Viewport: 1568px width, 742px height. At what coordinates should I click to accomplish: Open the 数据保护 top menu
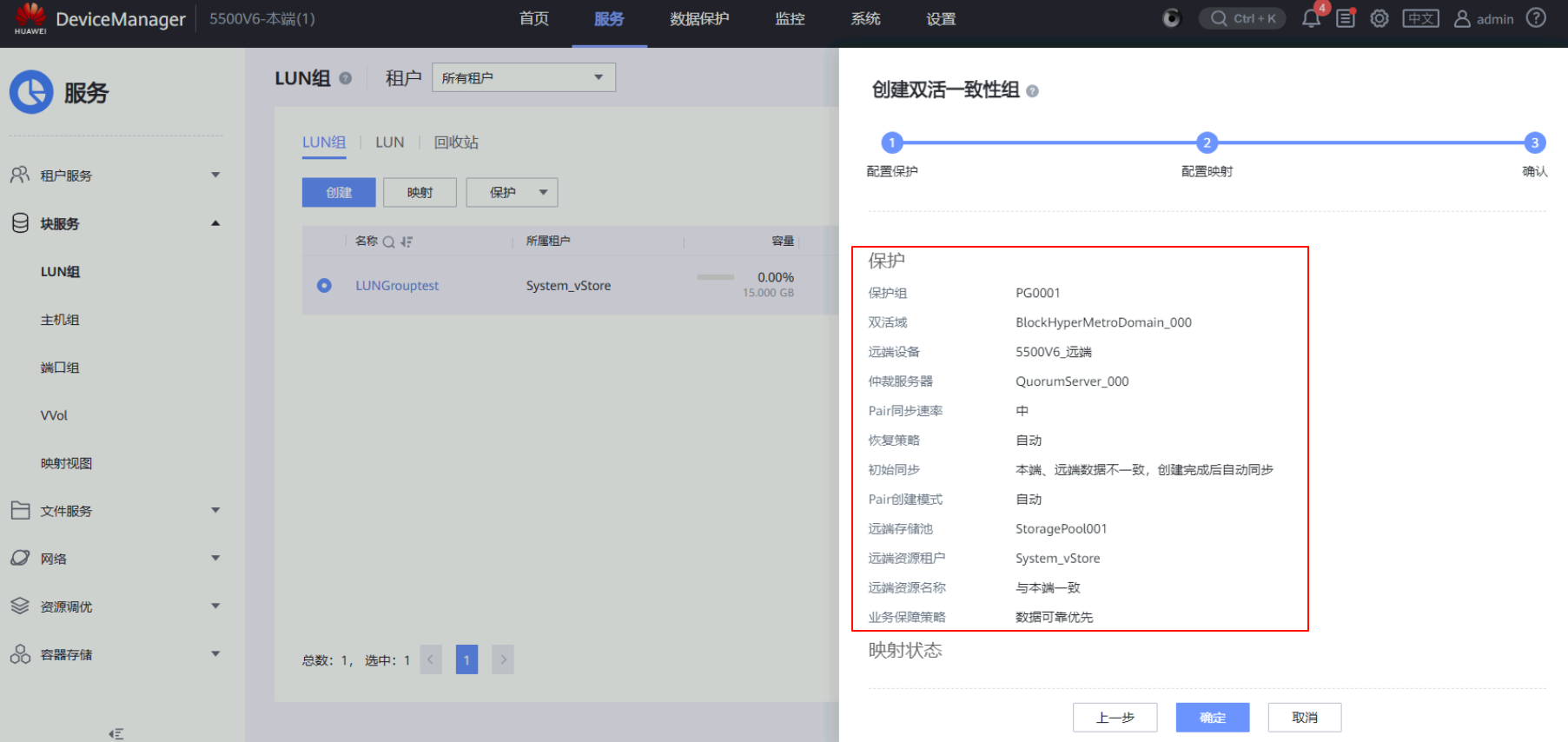[x=699, y=19]
